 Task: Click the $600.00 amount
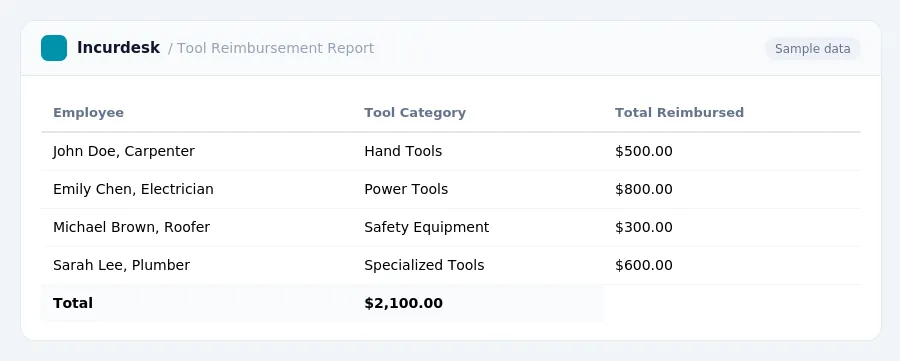tap(643, 265)
